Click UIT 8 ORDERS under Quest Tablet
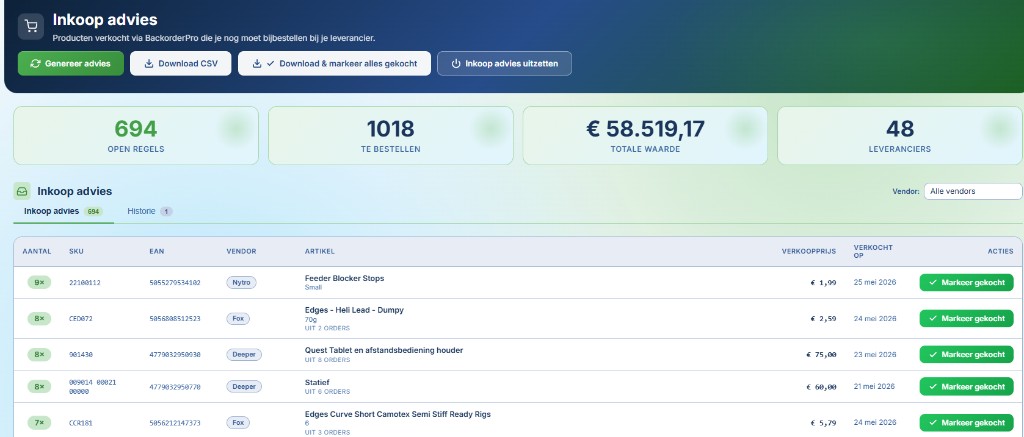The height and width of the screenshot is (437, 1024). [x=327, y=360]
